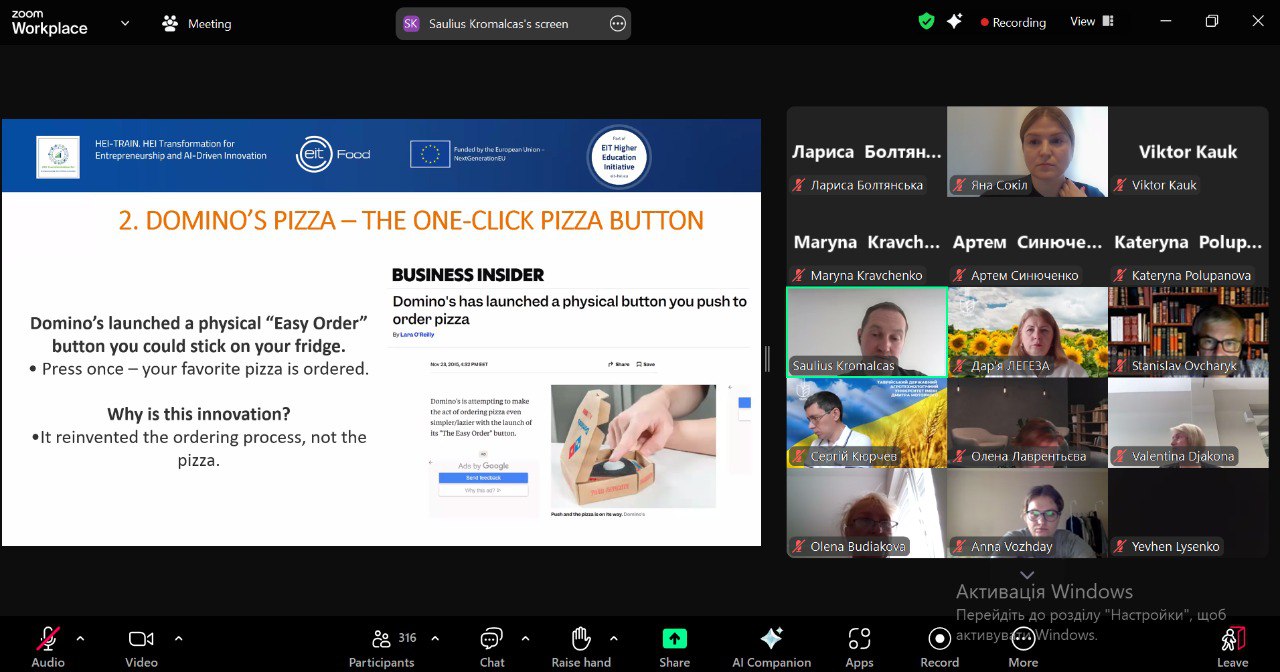
Task: Click the Recording indicator
Action: pyautogui.click(x=1013, y=22)
